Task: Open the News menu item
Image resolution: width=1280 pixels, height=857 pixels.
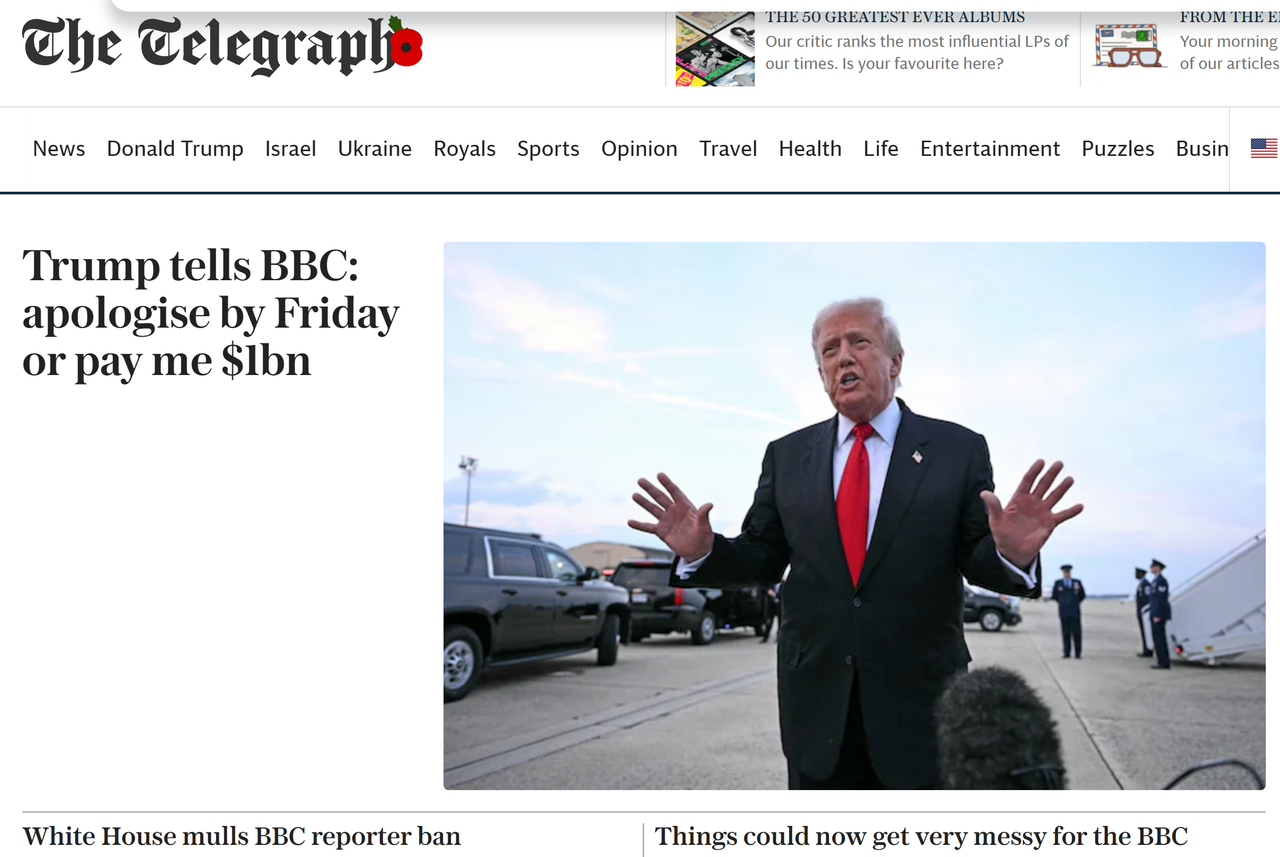Action: click(x=59, y=148)
